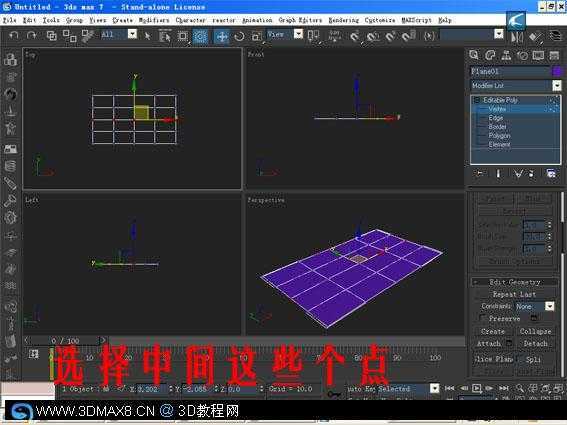Click the Mirror tool icon
567x425 pixels.
[517, 37]
